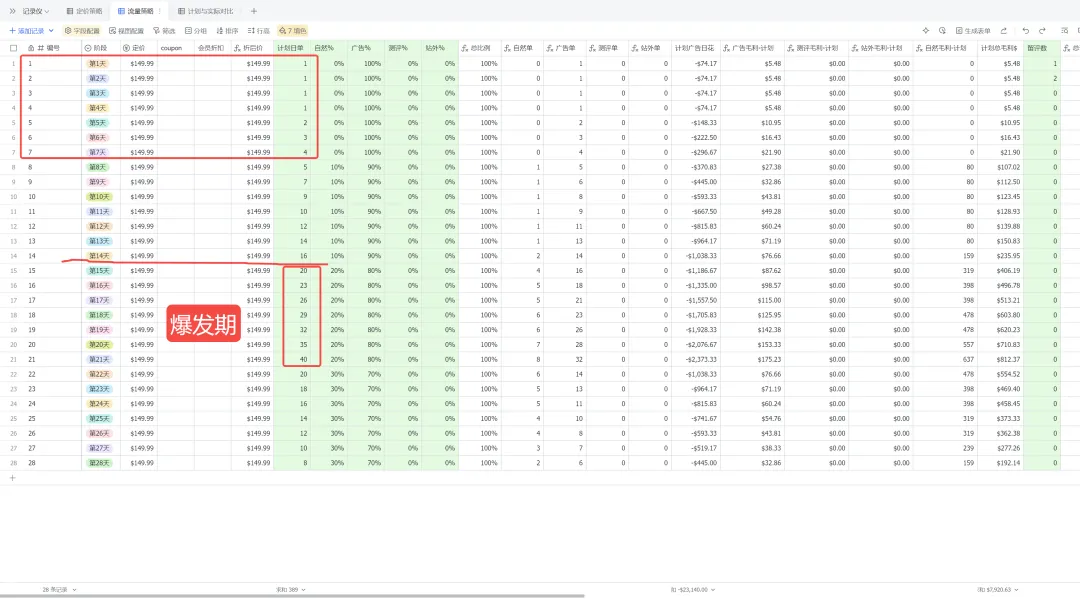Expand dropdown arrow next to 添加记录

tap(51, 31)
